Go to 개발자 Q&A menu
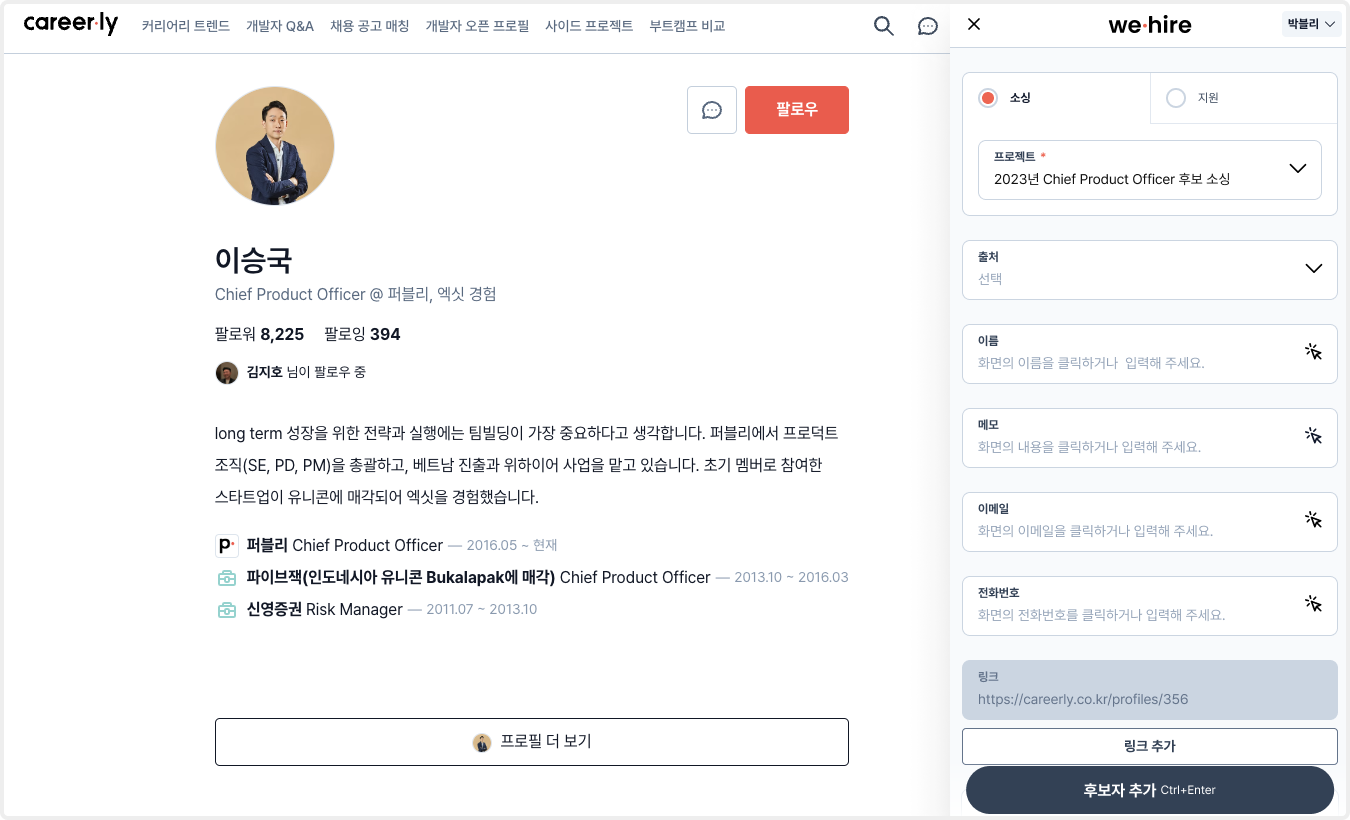 point(280,26)
